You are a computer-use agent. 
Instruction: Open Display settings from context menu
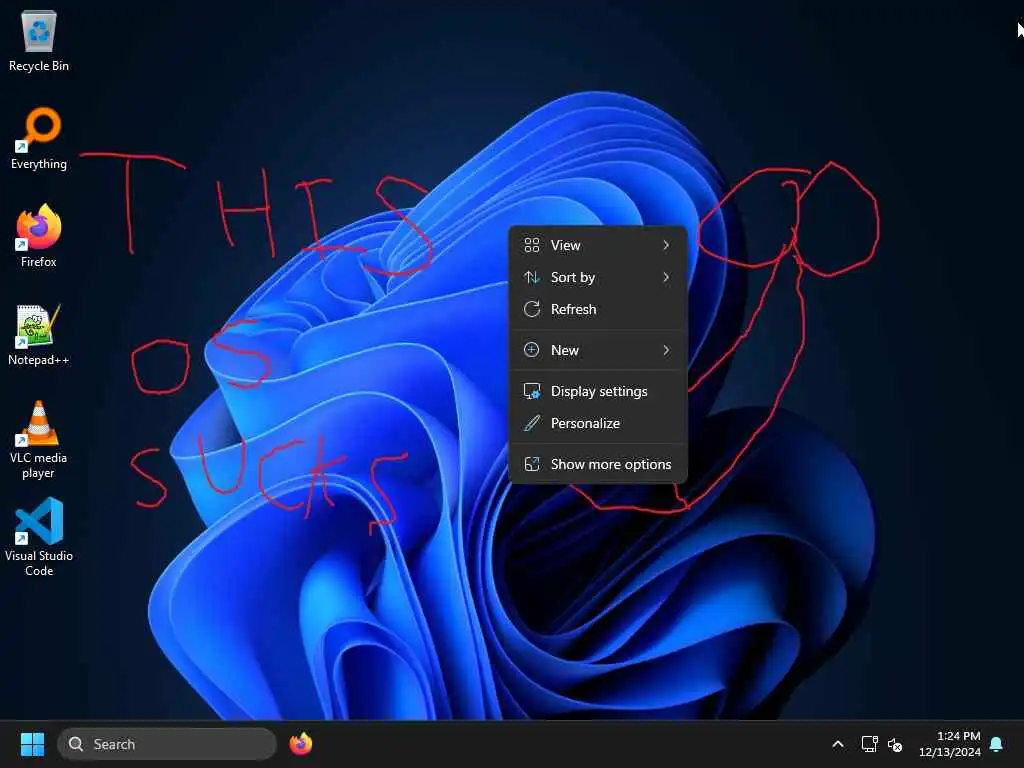click(x=598, y=391)
